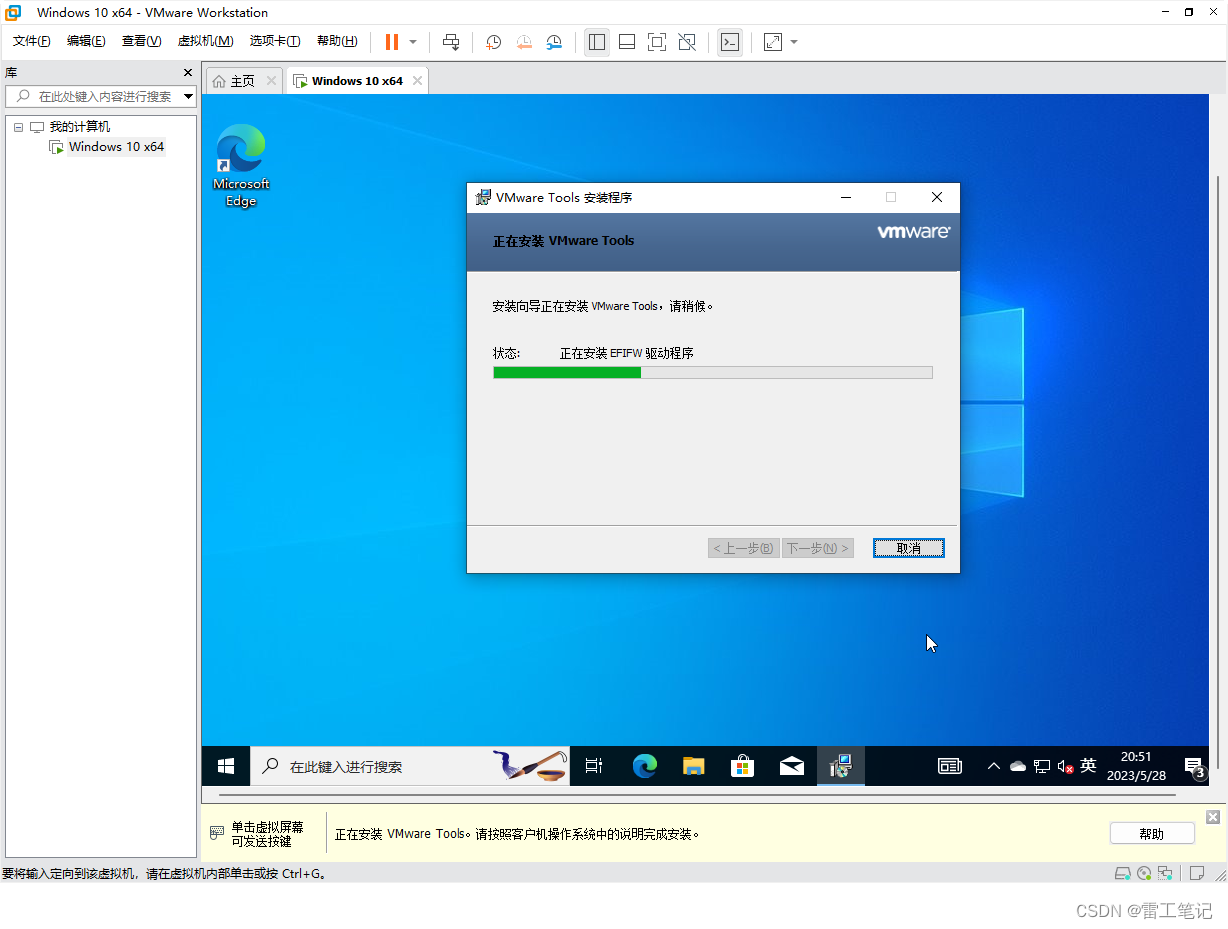The height and width of the screenshot is (929, 1228).
Task: Open Task View in guest taskbar
Action: pos(594,766)
